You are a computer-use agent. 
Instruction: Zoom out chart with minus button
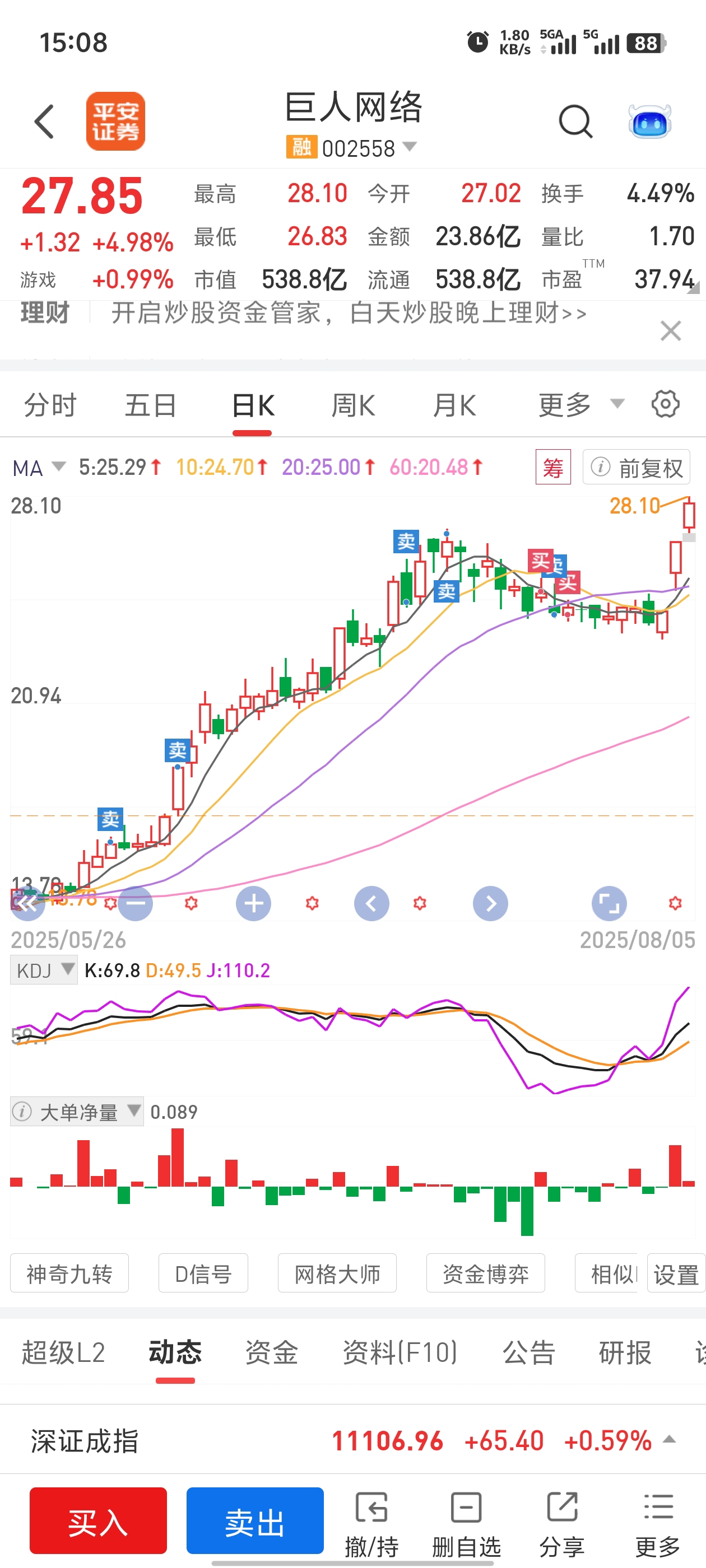135,904
